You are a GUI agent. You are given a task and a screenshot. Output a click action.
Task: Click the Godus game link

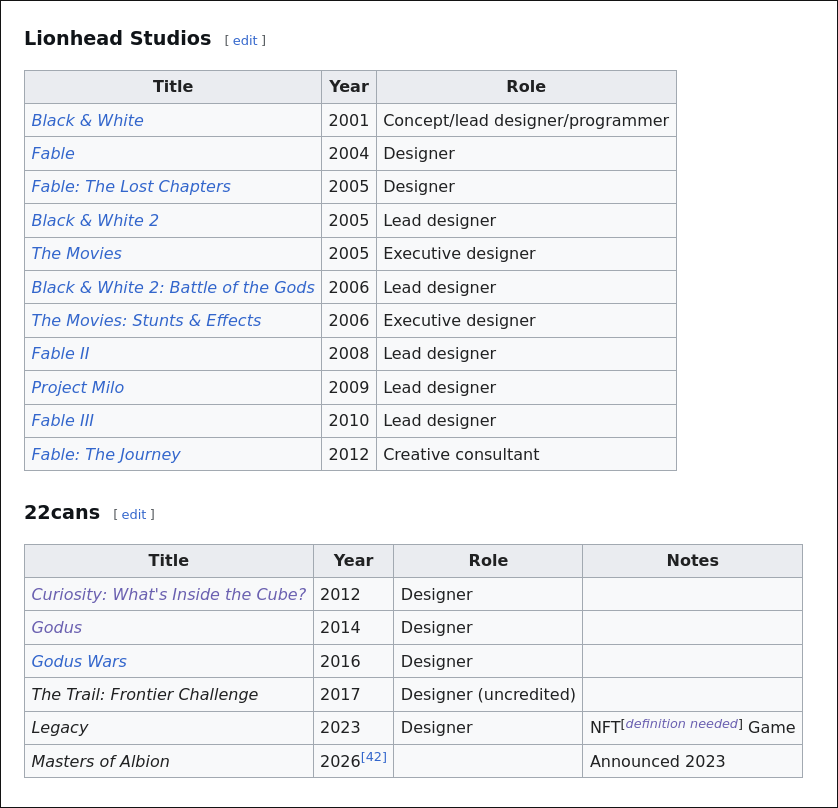click(x=56, y=627)
